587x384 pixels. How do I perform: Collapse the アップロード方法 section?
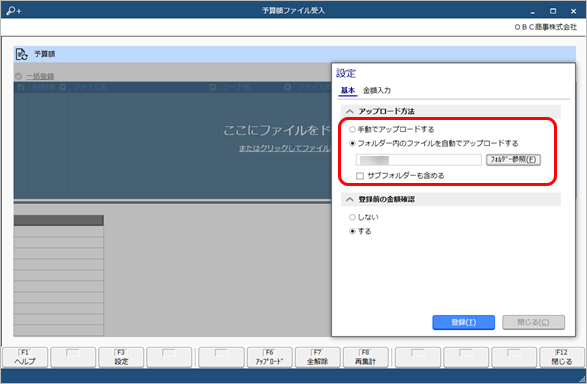pyautogui.click(x=350, y=112)
